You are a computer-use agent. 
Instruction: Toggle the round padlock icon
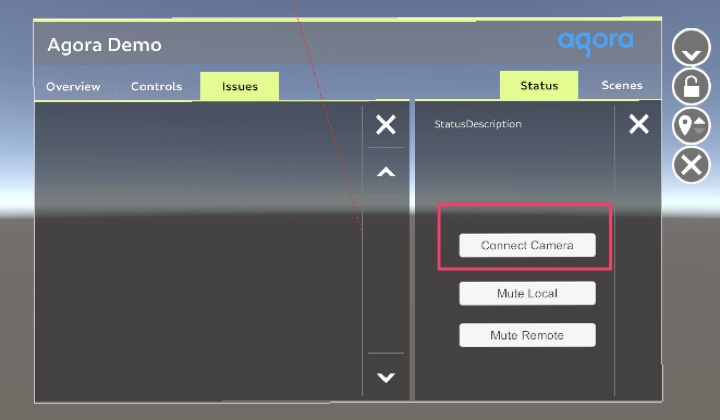[x=691, y=86]
